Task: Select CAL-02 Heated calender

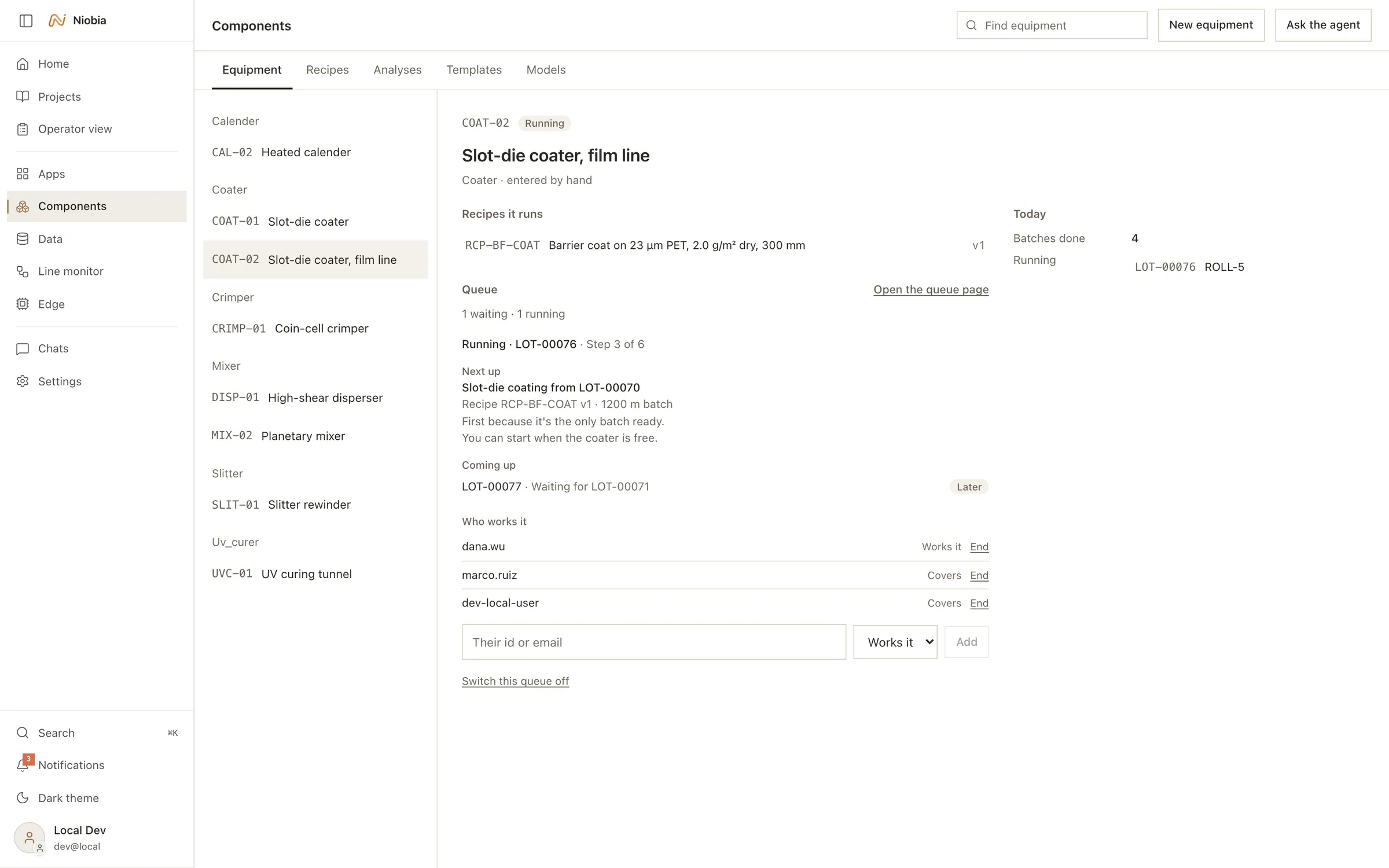Action: point(315,152)
